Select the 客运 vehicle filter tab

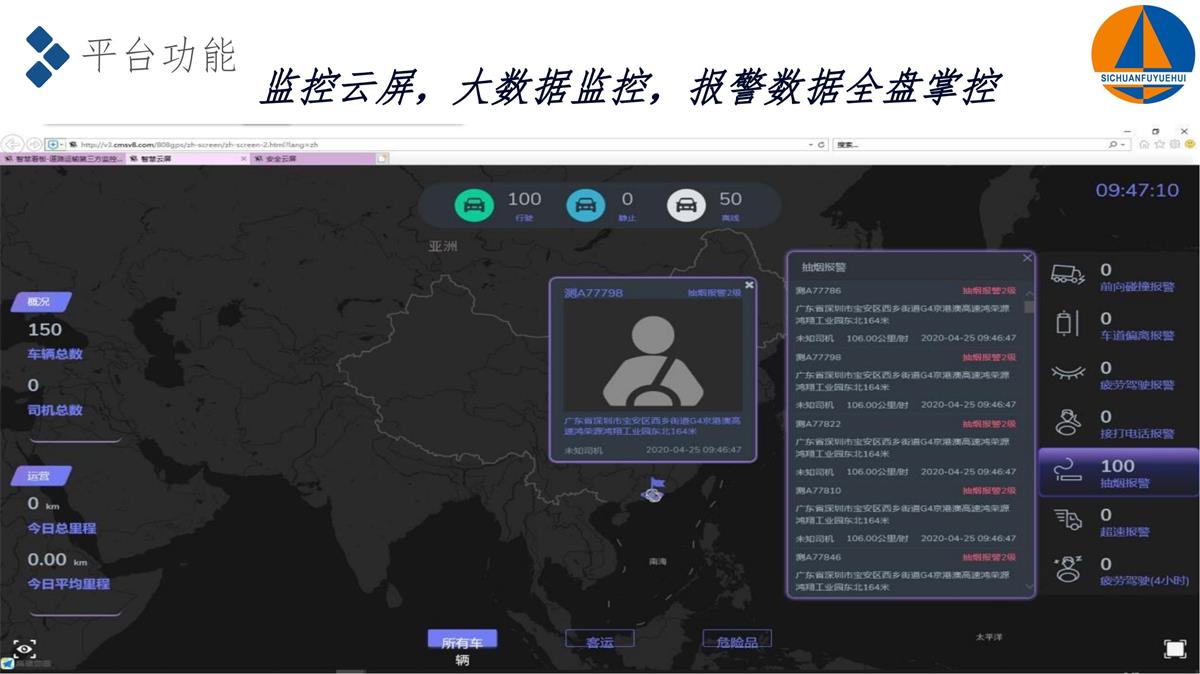coord(600,641)
